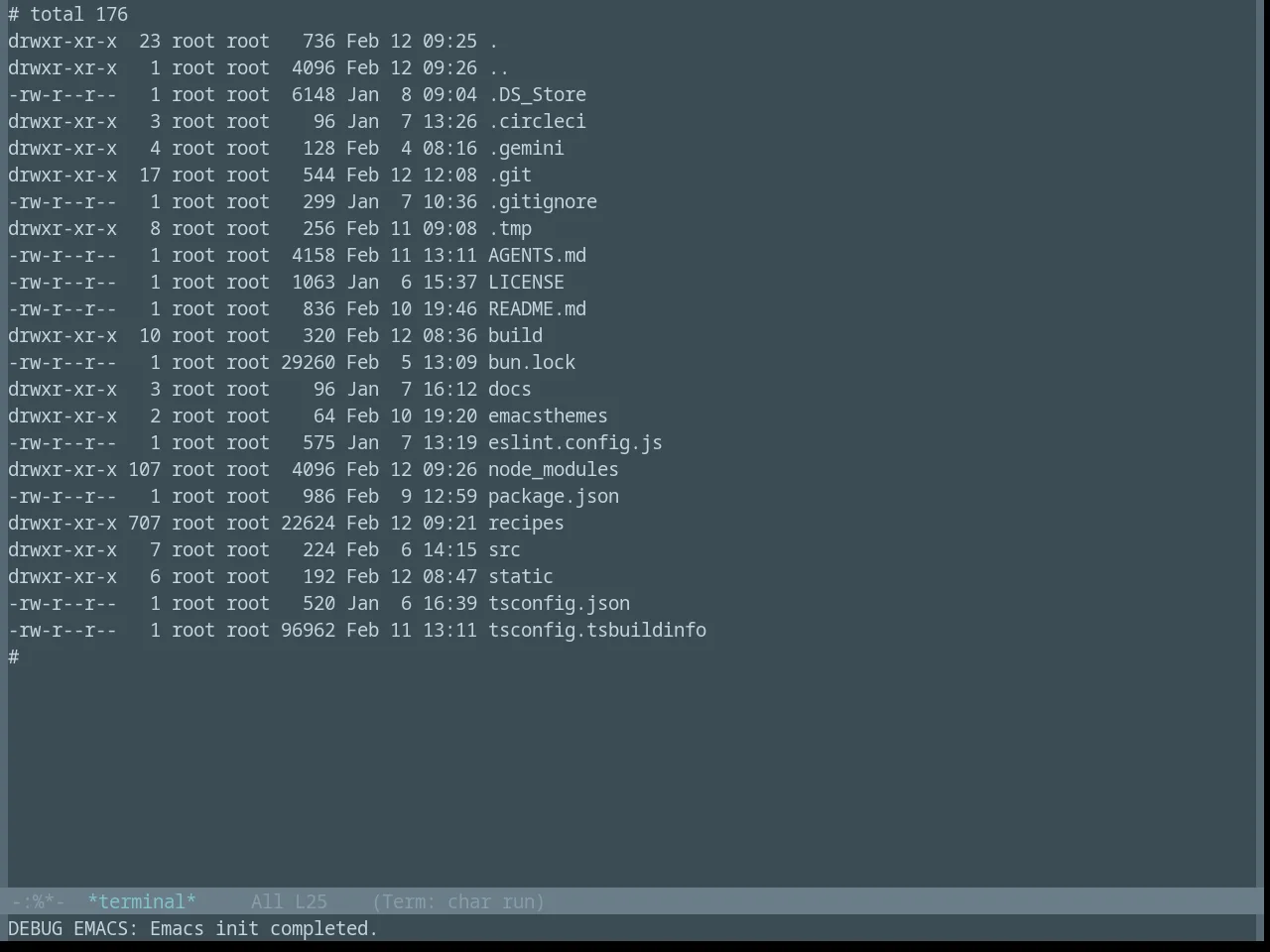Click the tsconfig.tsbuildinfo file name
Viewport: 1270px width, 952px height.
(597, 631)
